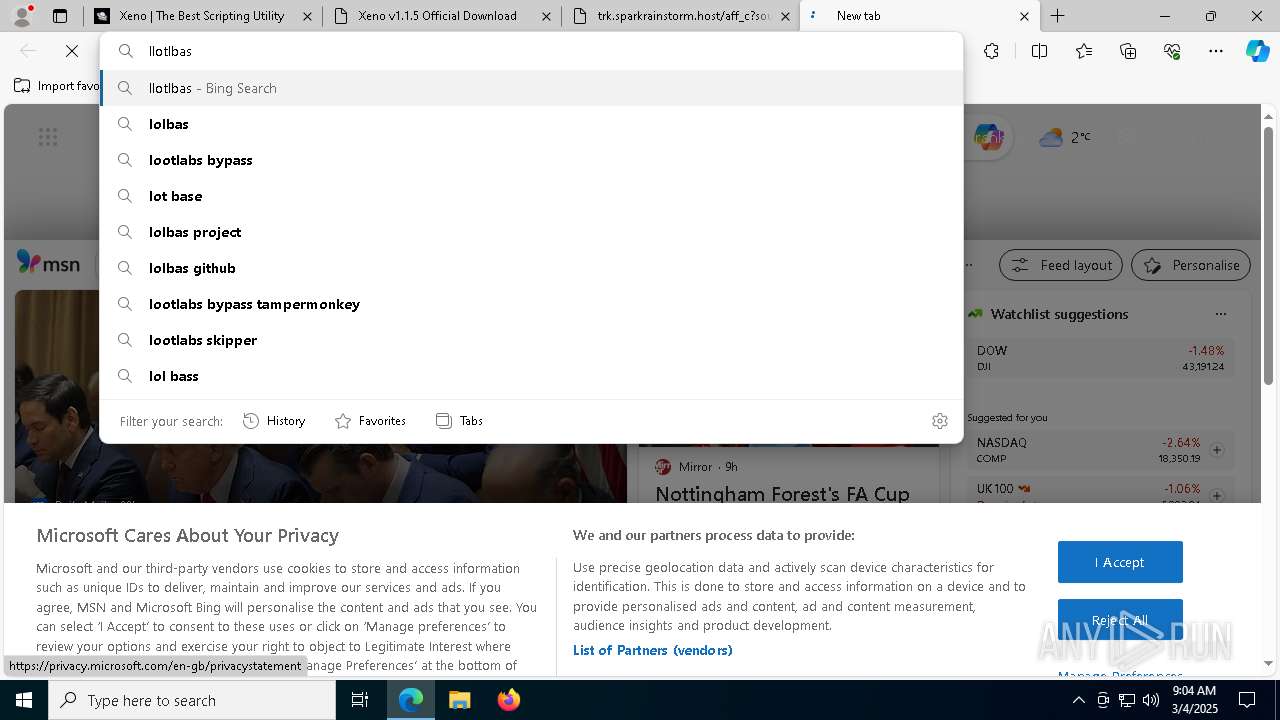Screen dimensions: 1280x720
Task: Open List of Partners (vendors) link
Action: (x=652, y=650)
